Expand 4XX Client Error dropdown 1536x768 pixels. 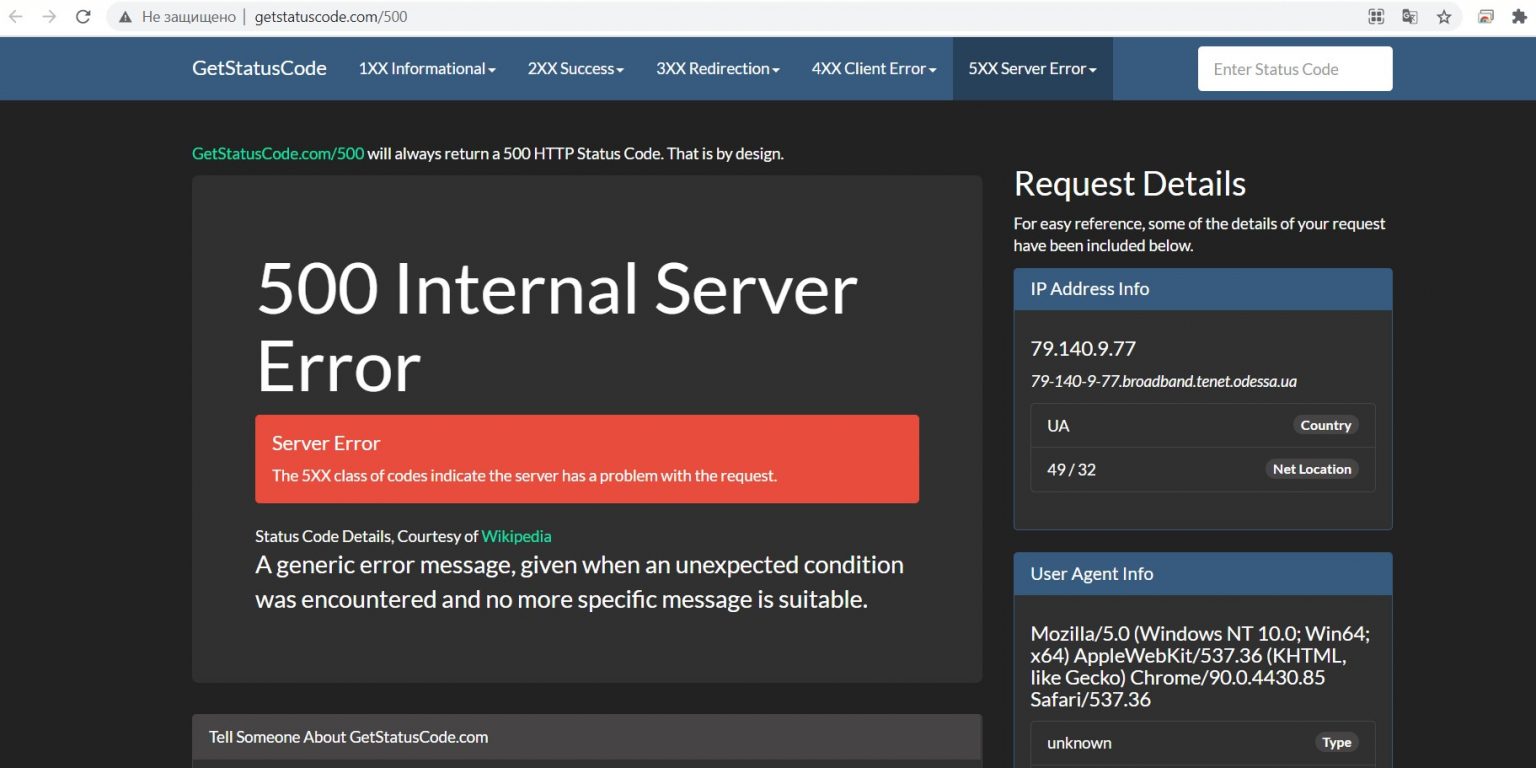[874, 69]
